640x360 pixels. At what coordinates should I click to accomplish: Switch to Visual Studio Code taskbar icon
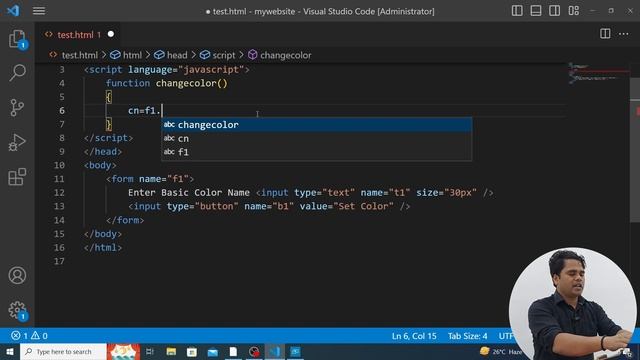pos(275,351)
